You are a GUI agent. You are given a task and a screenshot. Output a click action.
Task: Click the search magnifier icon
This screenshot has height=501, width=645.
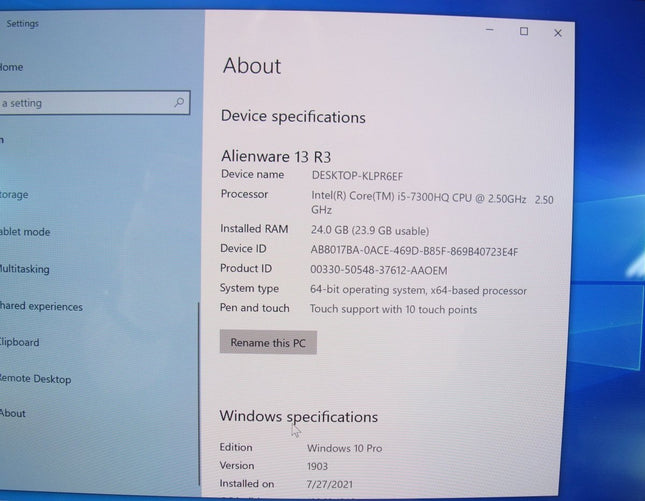pos(179,102)
